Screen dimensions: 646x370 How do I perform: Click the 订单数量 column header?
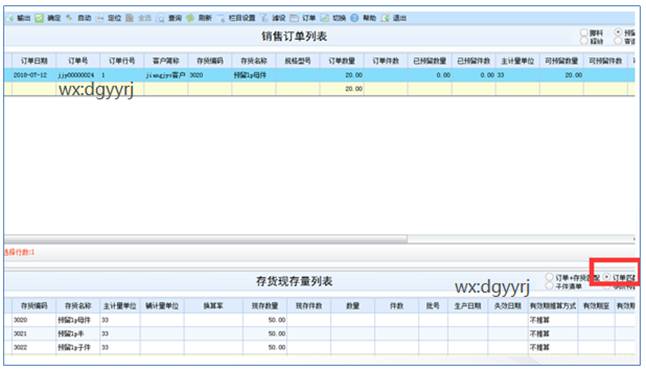tap(342, 61)
